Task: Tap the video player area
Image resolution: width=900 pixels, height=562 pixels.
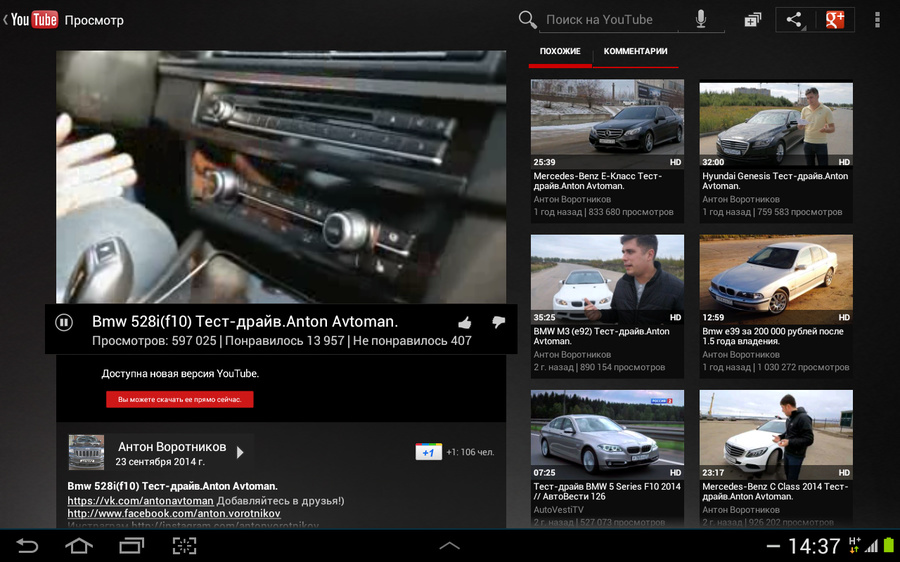Action: 281,177
